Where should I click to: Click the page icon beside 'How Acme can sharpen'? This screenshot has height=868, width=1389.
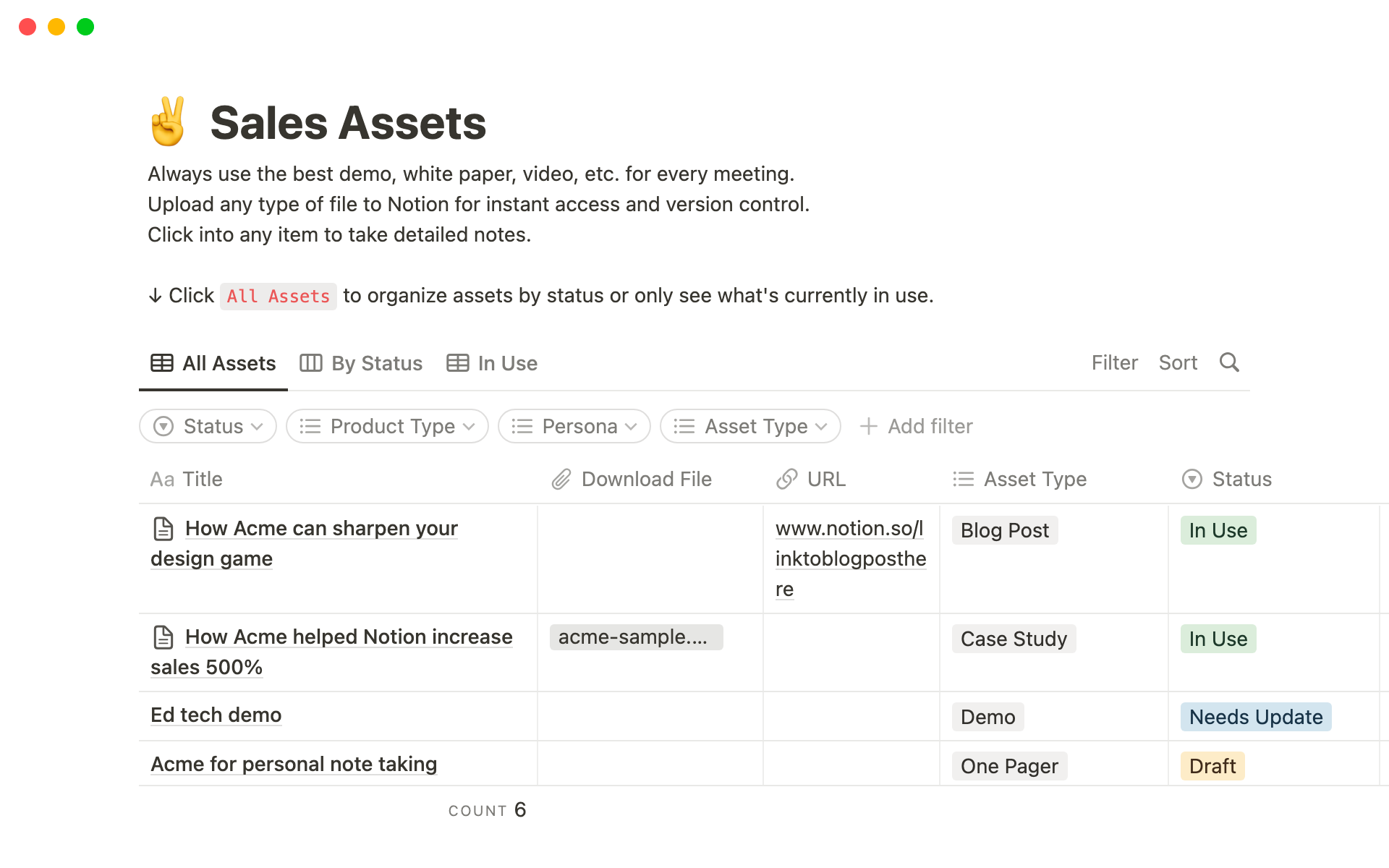pos(163,529)
